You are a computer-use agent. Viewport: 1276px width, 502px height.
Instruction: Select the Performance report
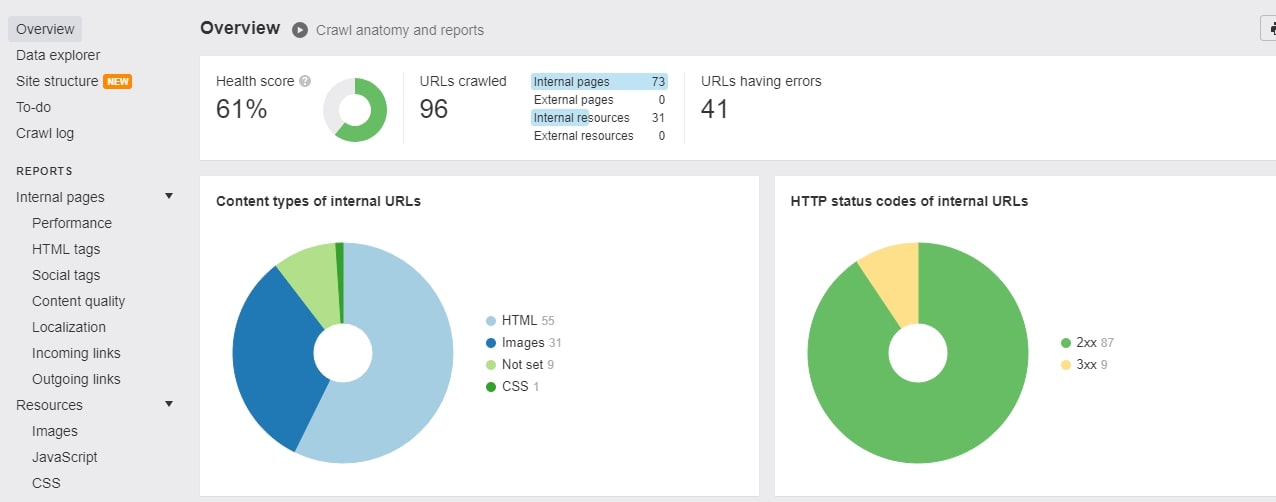(x=72, y=223)
